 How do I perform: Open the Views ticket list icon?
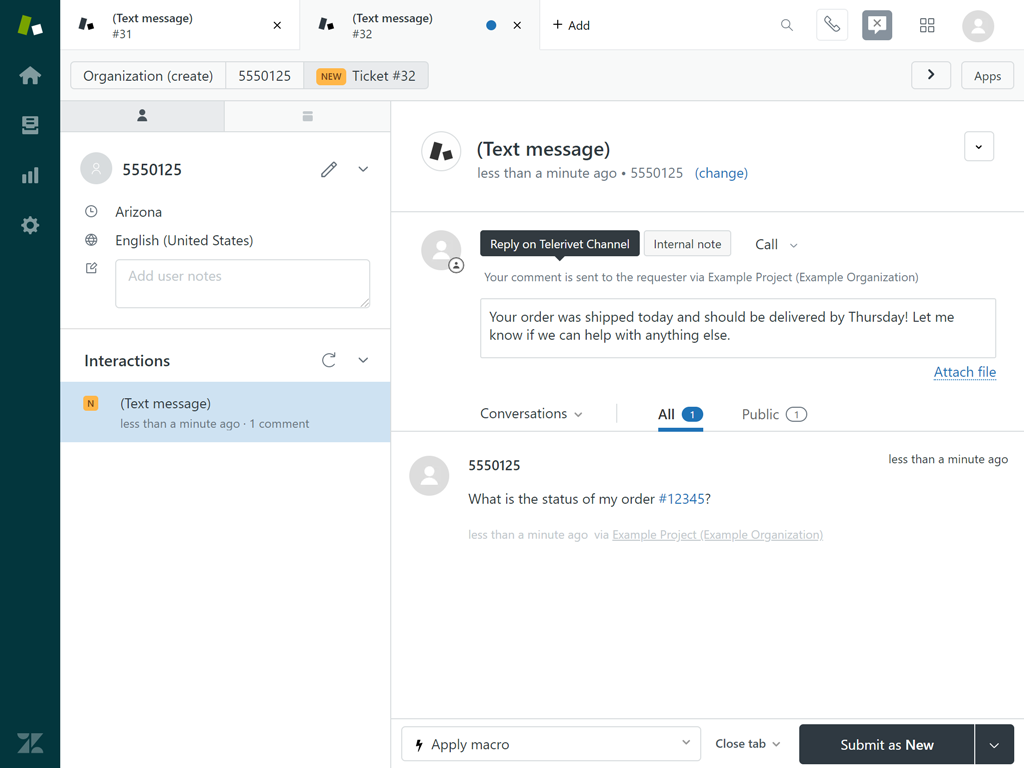pyautogui.click(x=30, y=125)
